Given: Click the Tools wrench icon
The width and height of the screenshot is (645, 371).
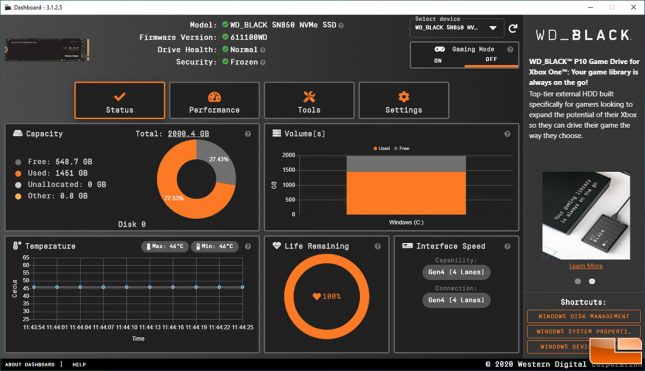Looking at the screenshot, I should [309, 97].
